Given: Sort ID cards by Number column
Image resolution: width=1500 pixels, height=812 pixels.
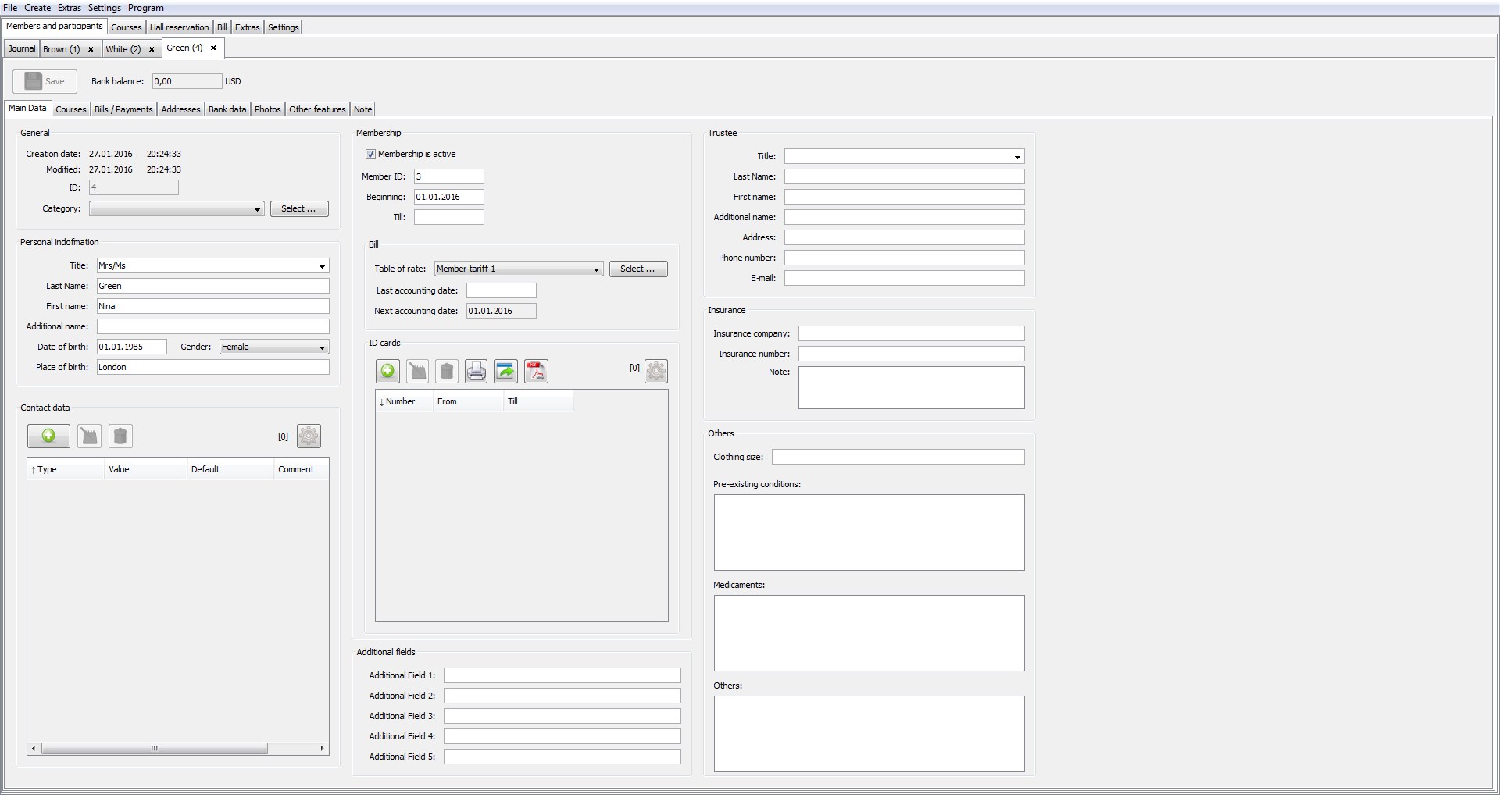Looking at the screenshot, I should pos(405,402).
